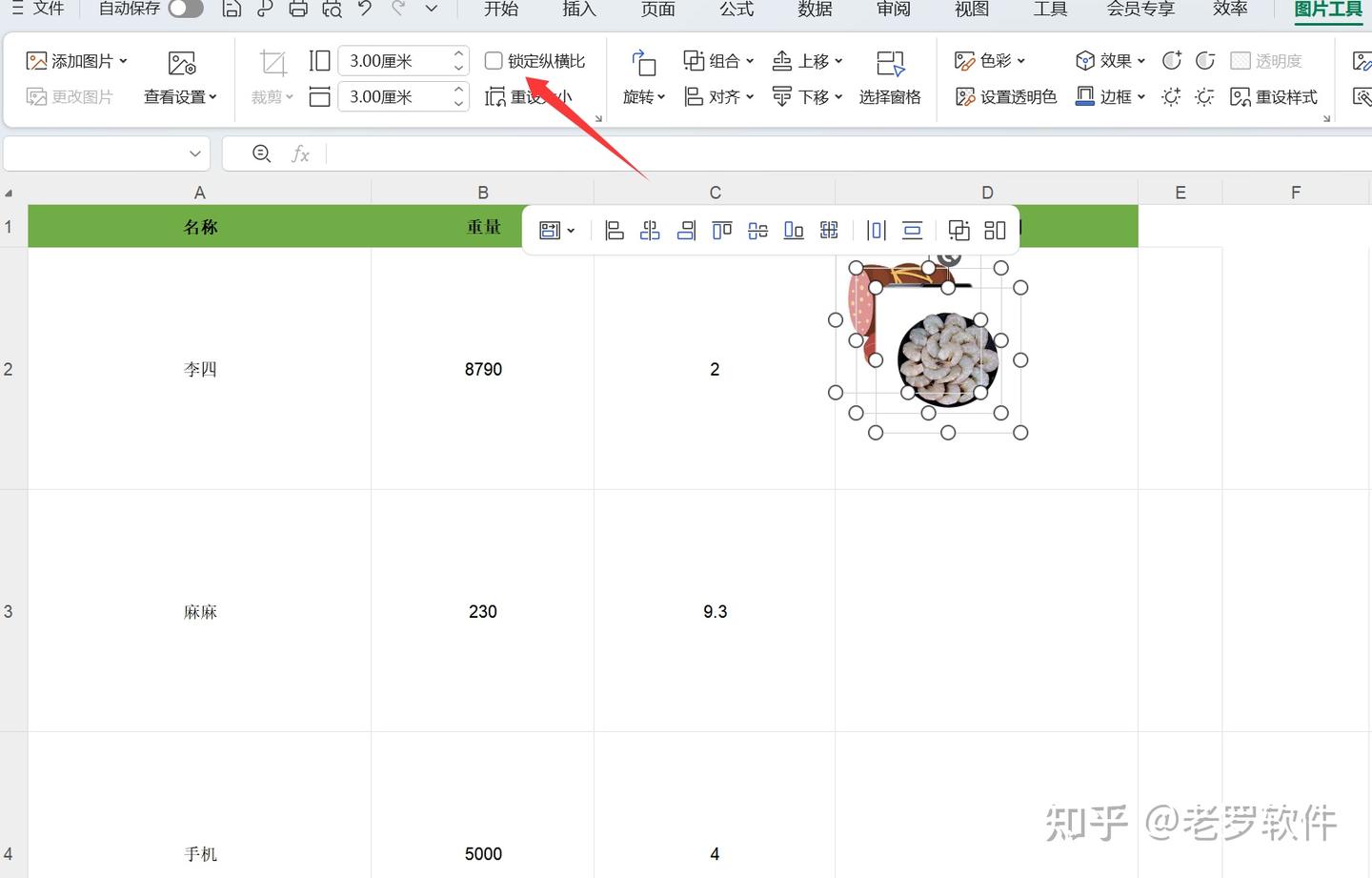Click the Undo arrow icon
The image size is (1372, 878).
tap(365, 9)
